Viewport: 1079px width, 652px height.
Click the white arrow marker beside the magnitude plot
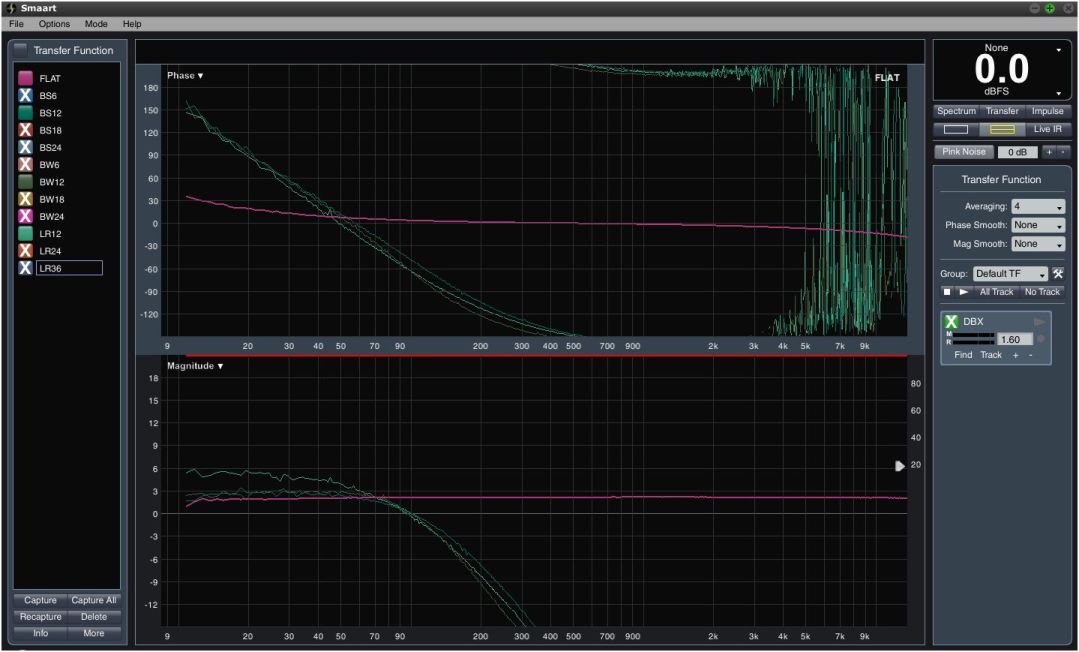899,466
